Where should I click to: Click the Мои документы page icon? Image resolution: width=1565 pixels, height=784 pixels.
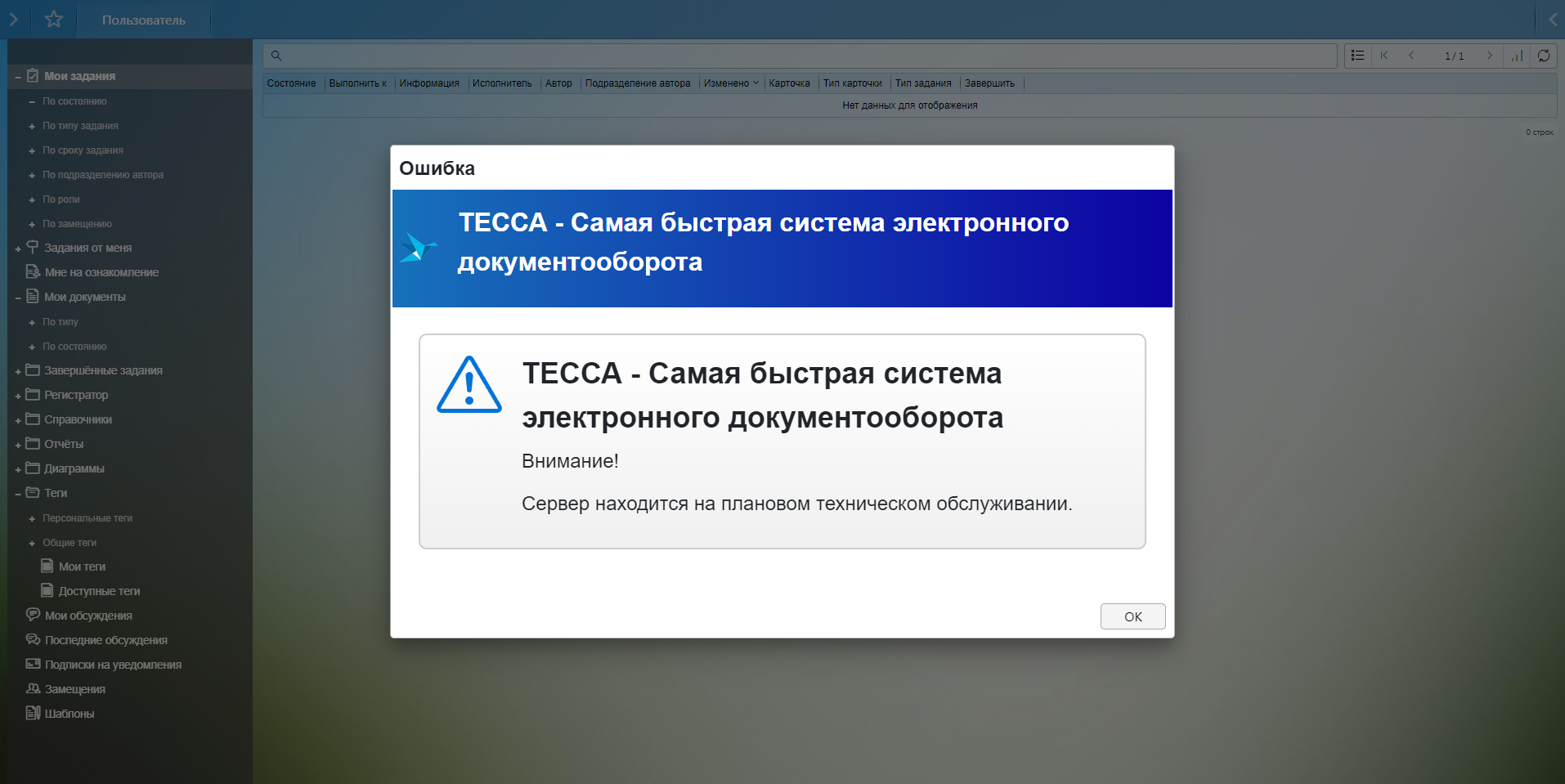click(33, 296)
